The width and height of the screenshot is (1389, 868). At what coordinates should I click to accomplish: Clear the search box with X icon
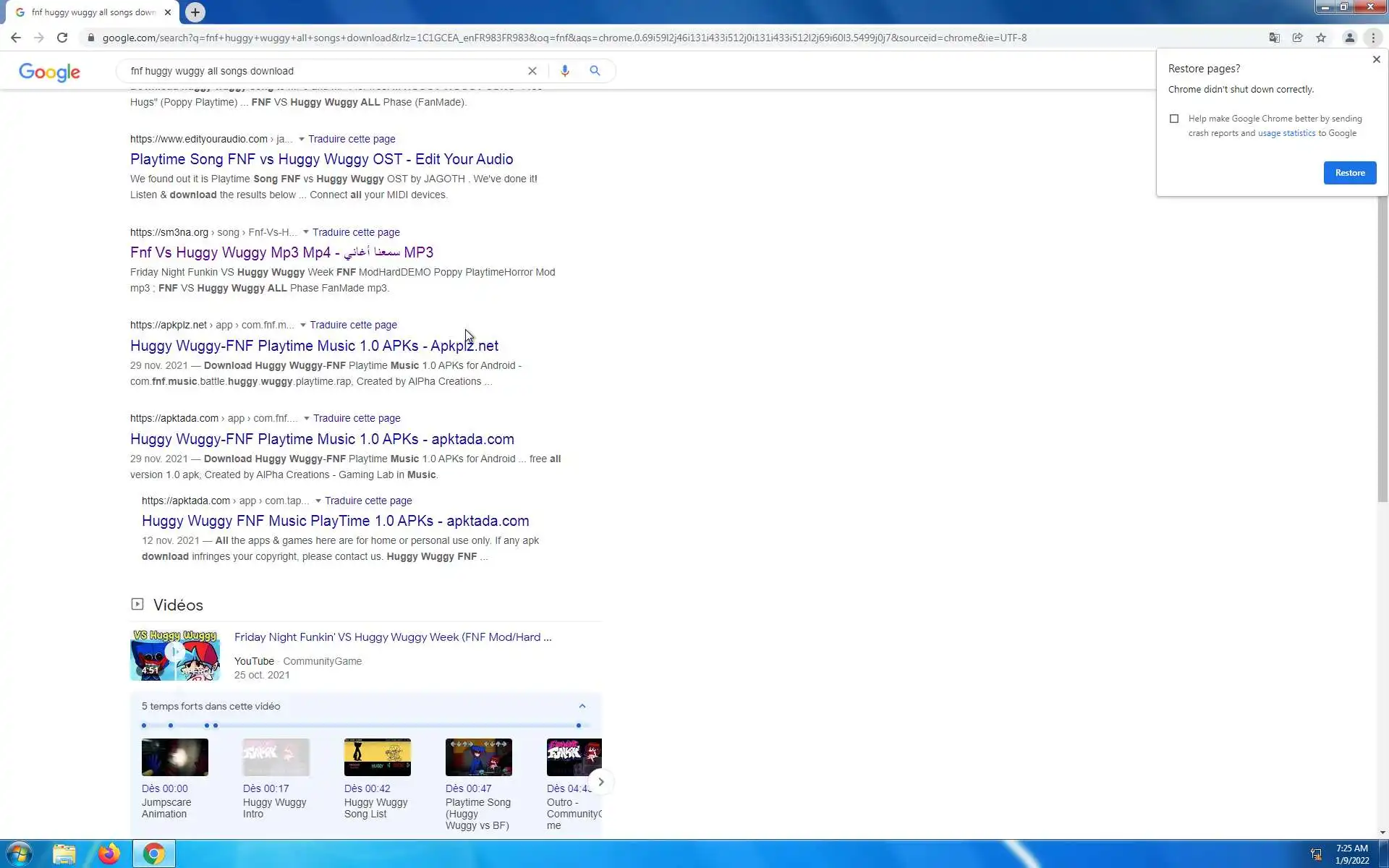click(x=532, y=71)
